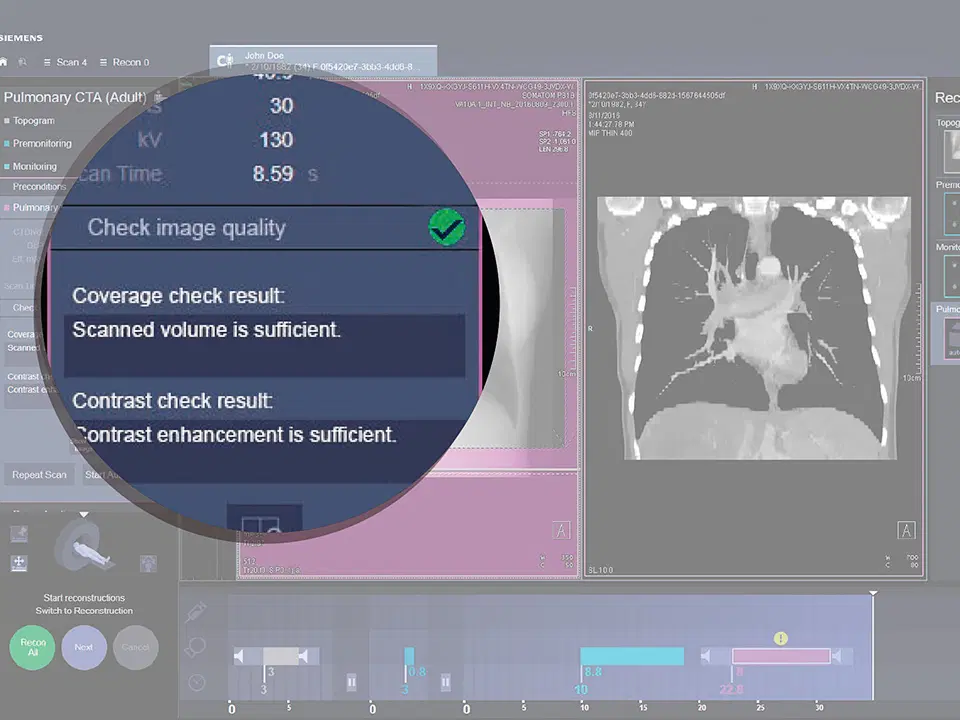Click the table move arrows icon
960x720 pixels.
click(18, 563)
